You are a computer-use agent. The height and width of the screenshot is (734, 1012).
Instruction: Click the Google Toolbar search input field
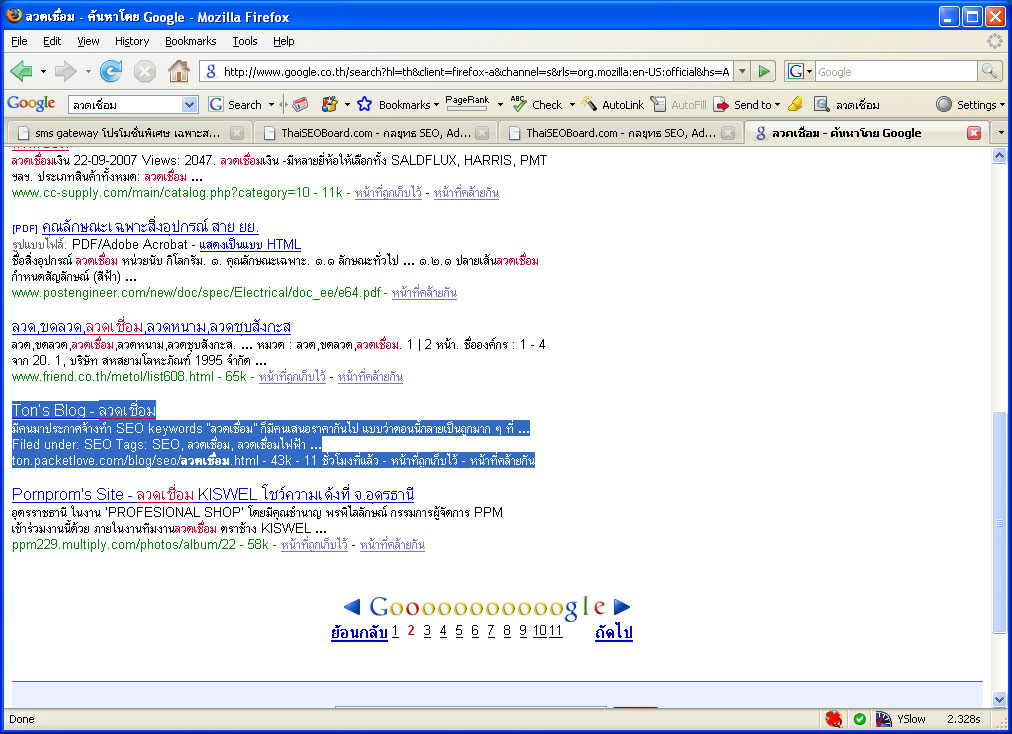[x=126, y=105]
